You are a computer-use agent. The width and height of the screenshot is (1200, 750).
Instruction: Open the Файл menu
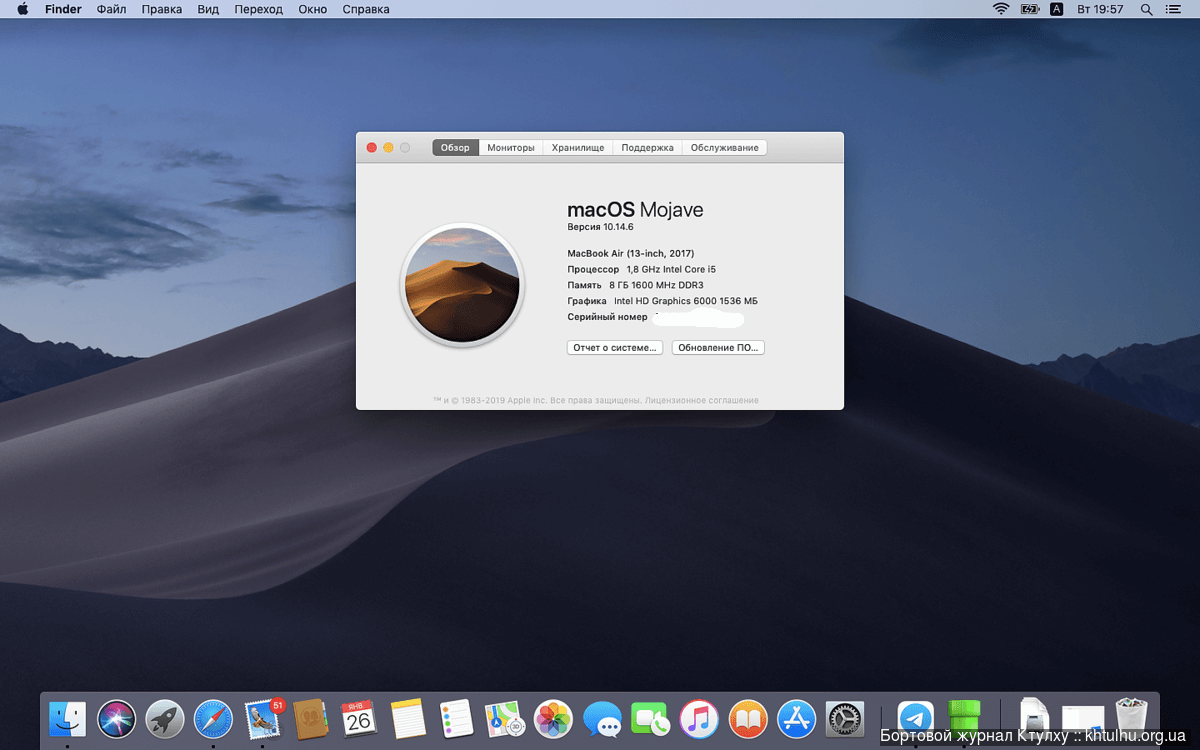112,9
